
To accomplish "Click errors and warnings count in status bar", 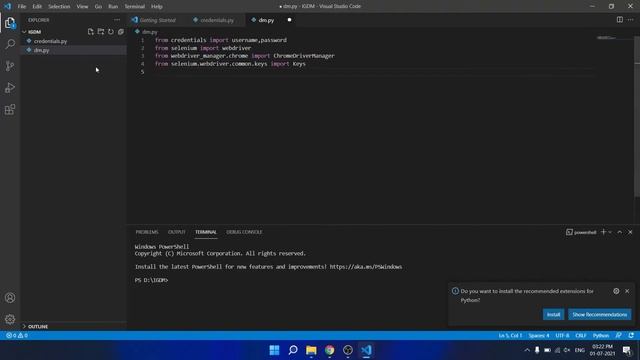I will click(17, 335).
